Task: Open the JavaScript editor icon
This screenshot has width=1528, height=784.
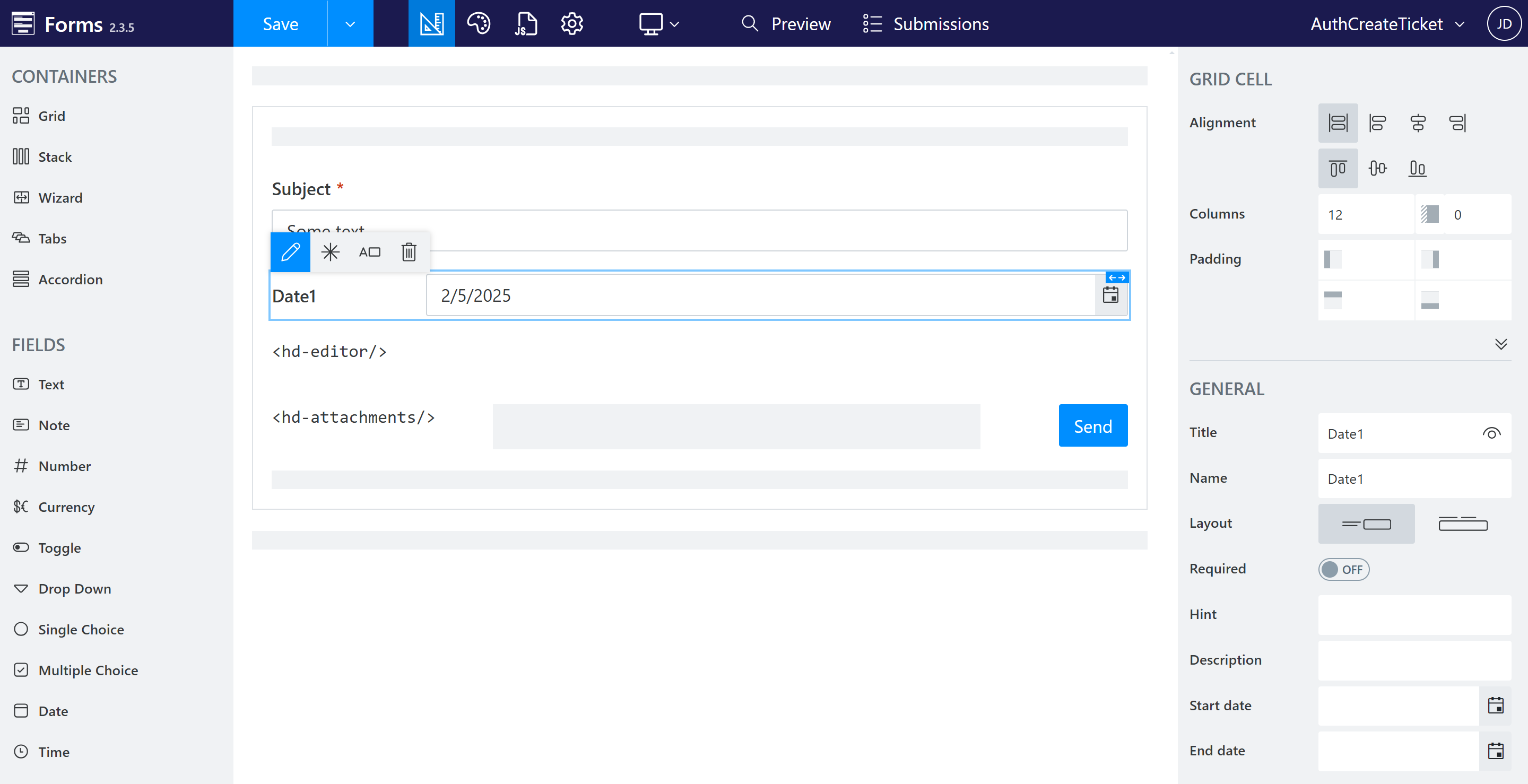Action: (526, 24)
